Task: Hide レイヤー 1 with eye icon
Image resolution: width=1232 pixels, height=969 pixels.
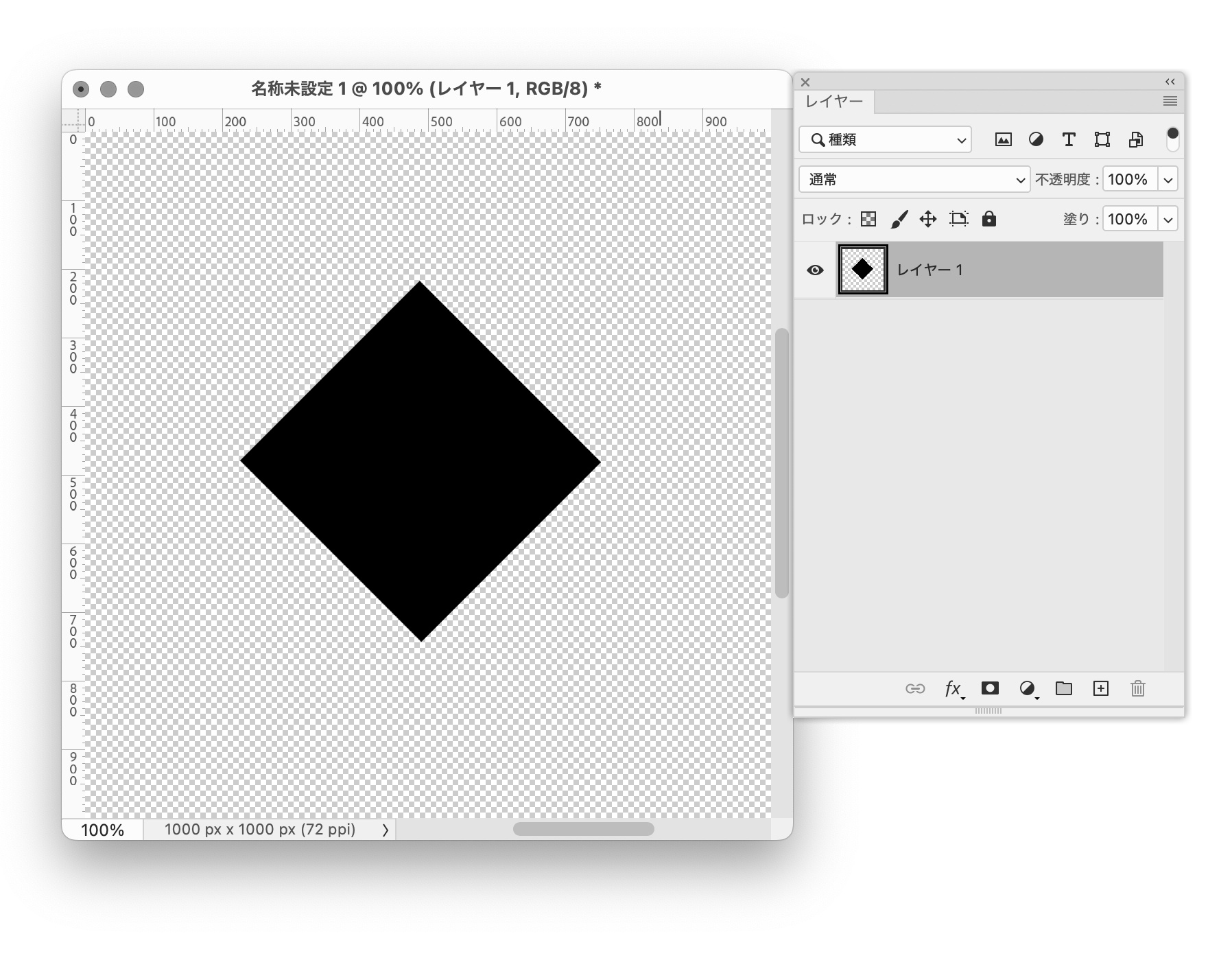Action: pyautogui.click(x=815, y=270)
